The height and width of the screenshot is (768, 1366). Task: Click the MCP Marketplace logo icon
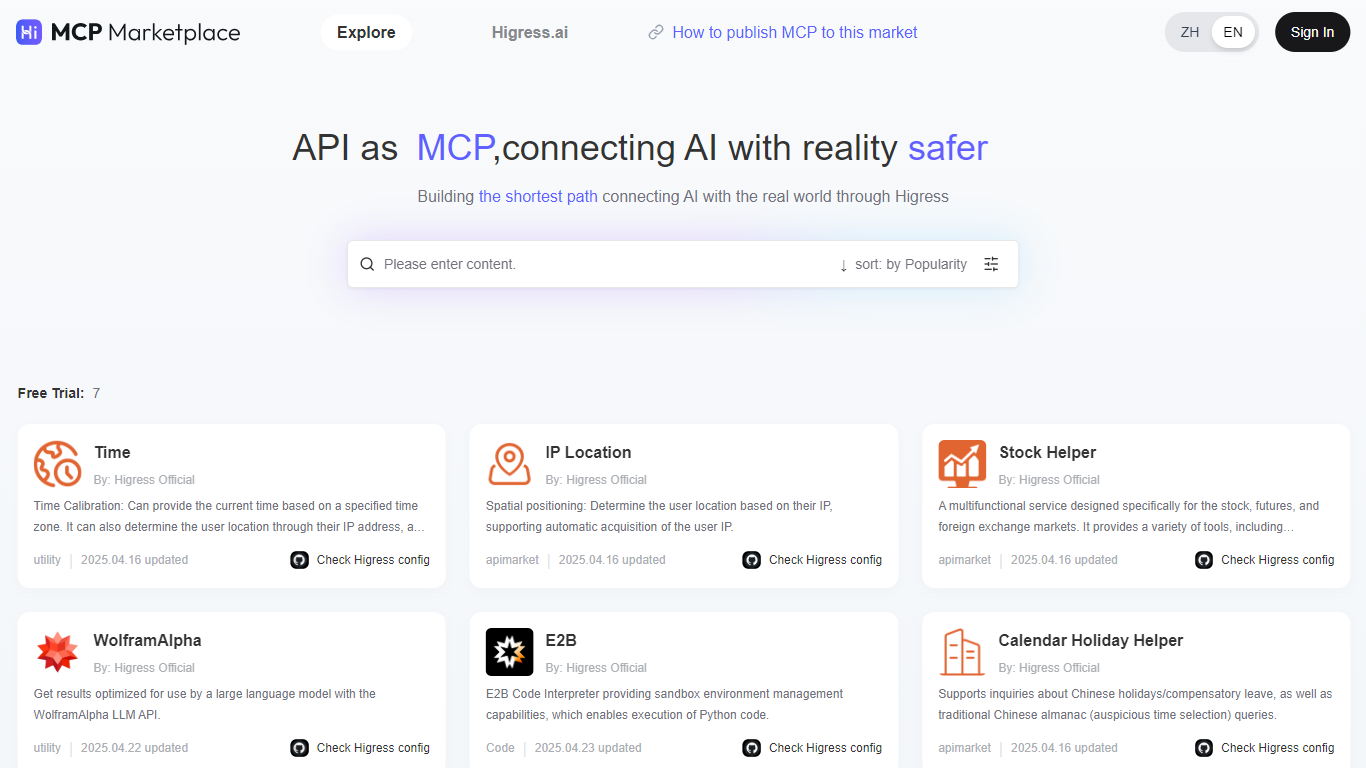(x=29, y=32)
